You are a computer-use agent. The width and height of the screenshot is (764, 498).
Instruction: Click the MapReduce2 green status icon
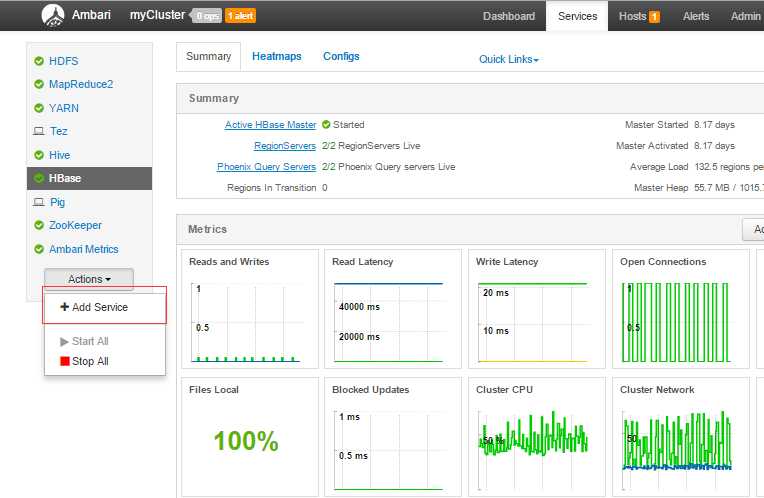click(39, 84)
